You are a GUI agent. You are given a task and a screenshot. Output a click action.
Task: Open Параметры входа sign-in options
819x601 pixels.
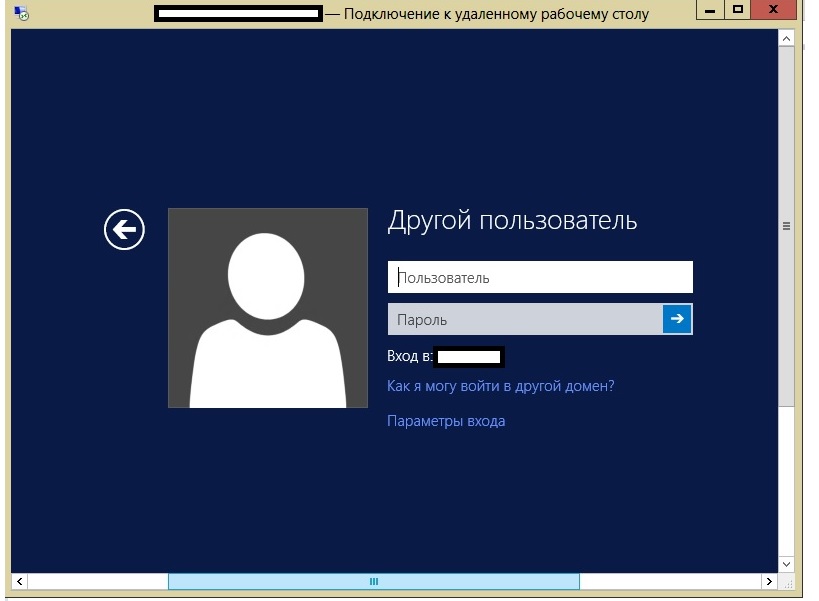pos(446,421)
